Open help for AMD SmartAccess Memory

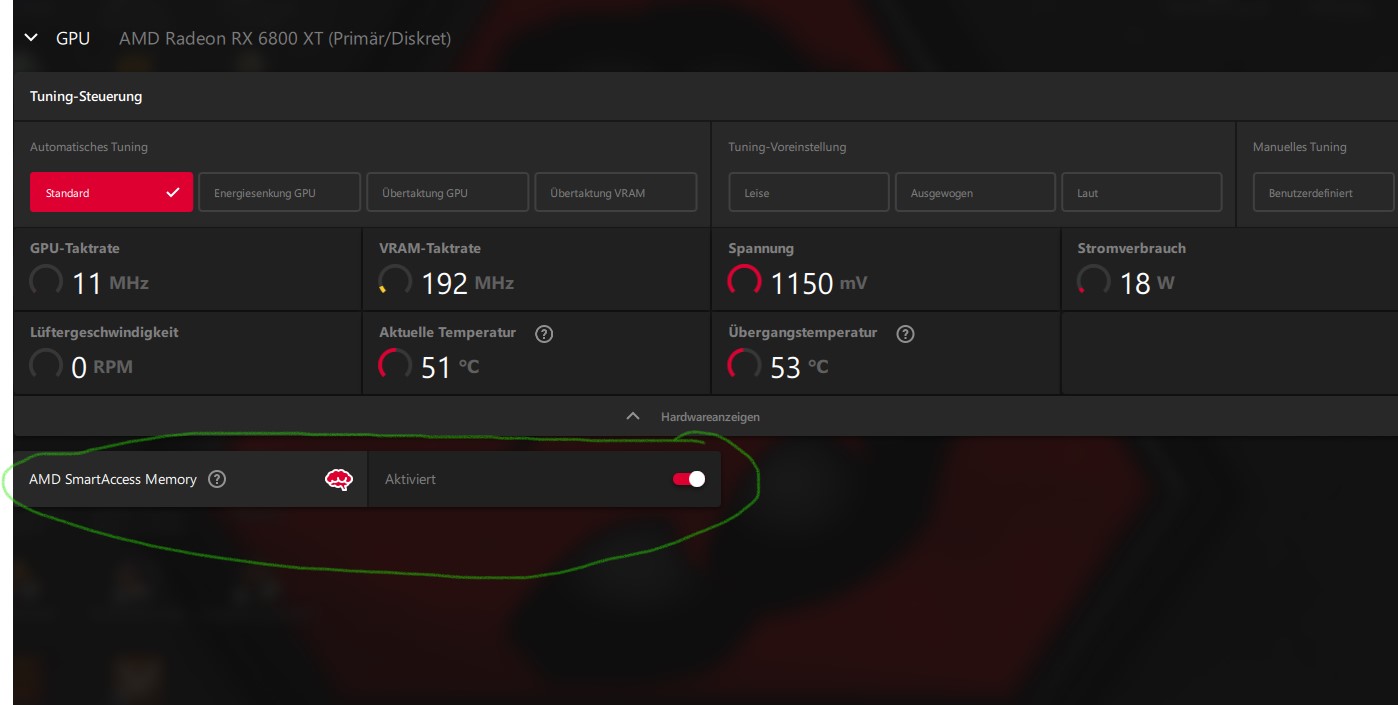coord(217,479)
